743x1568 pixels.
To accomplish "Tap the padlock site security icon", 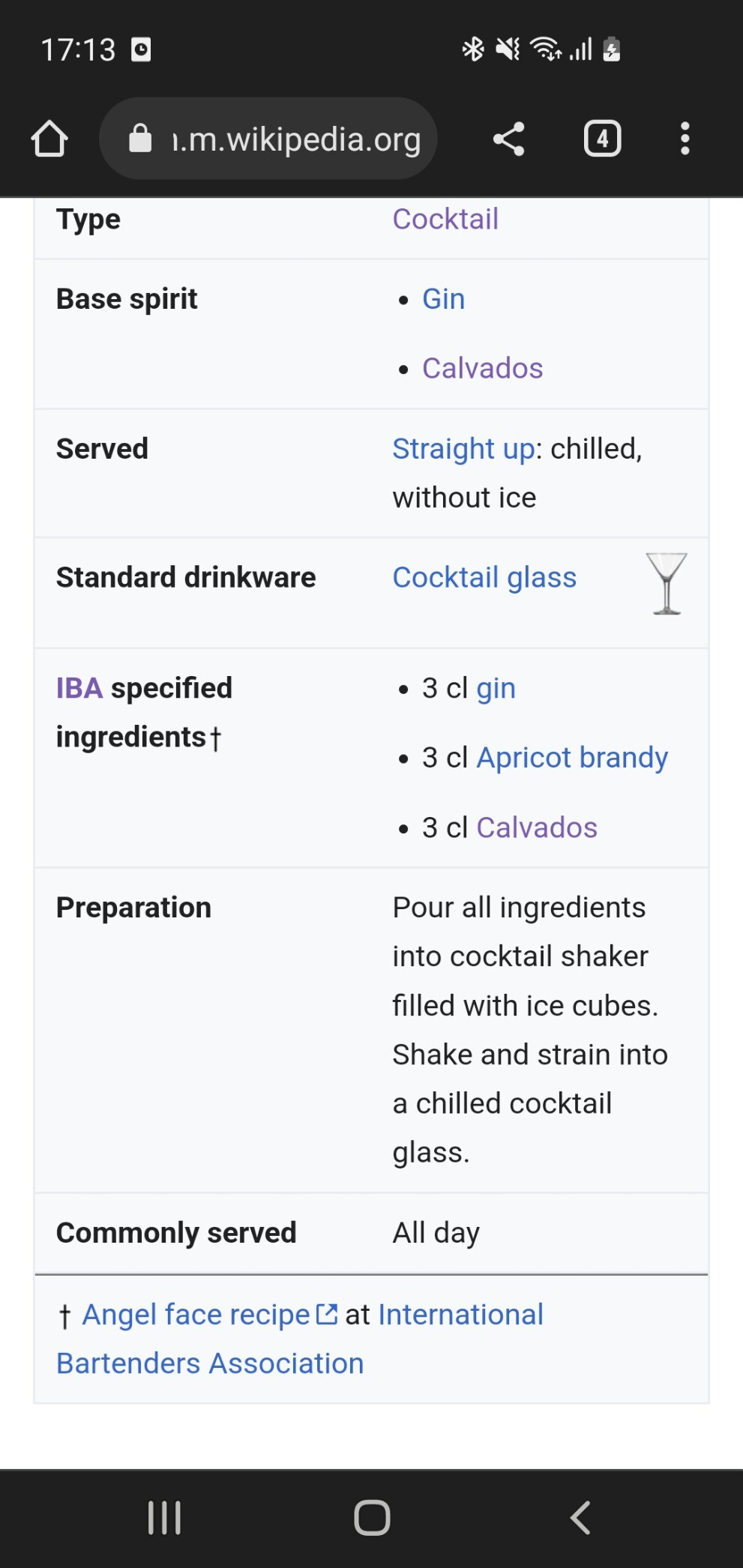I will click(140, 139).
